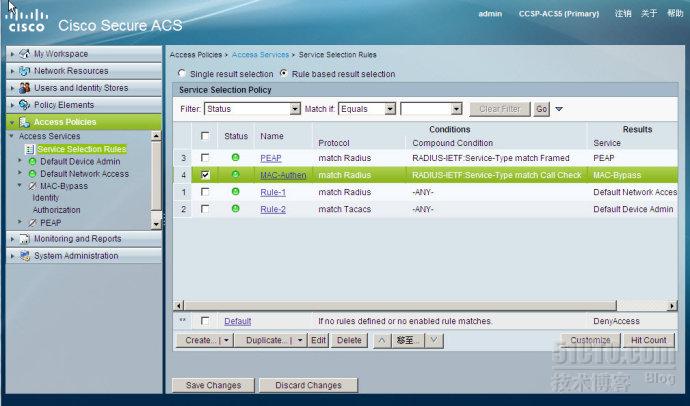Click the Hit Count button
Viewport: 690px width, 406px height.
pyautogui.click(x=649, y=340)
